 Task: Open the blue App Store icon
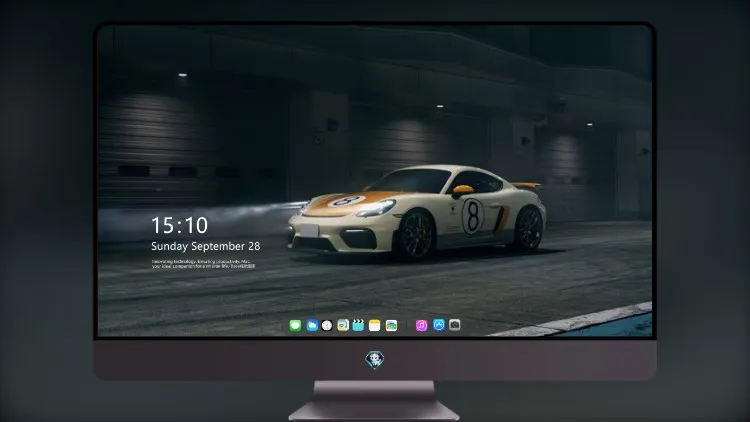(x=439, y=325)
